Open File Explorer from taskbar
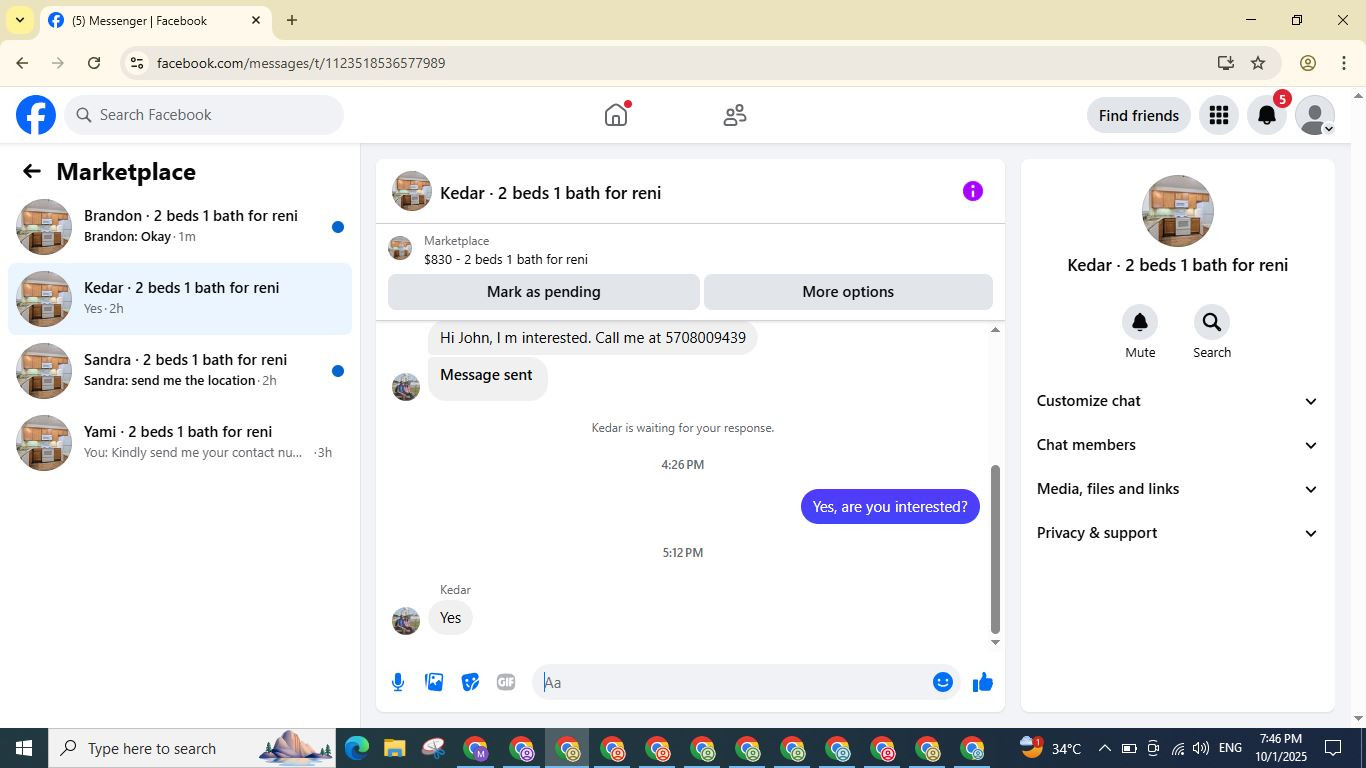 (394, 748)
